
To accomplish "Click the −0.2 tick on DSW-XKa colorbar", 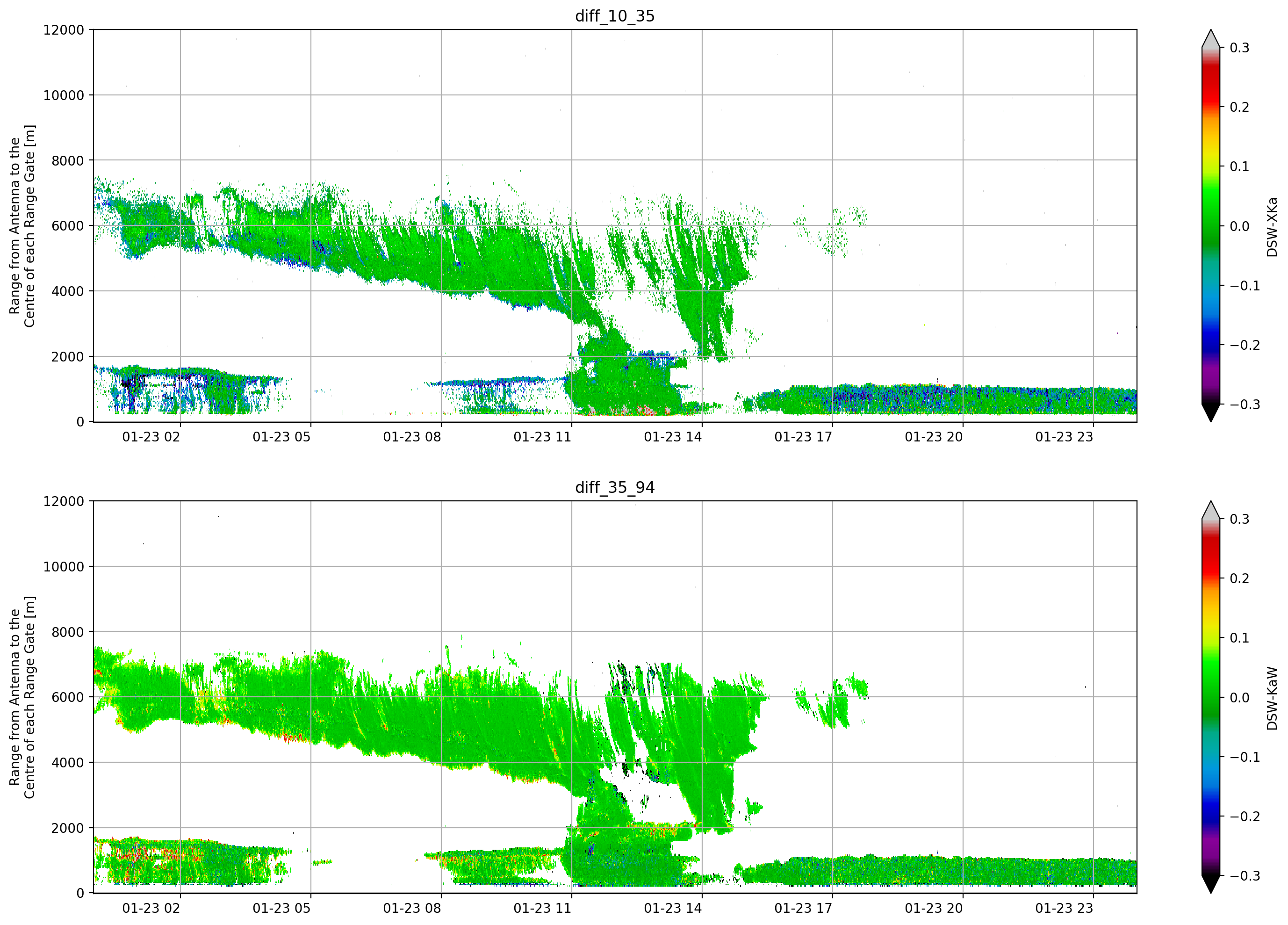I will (1245, 346).
